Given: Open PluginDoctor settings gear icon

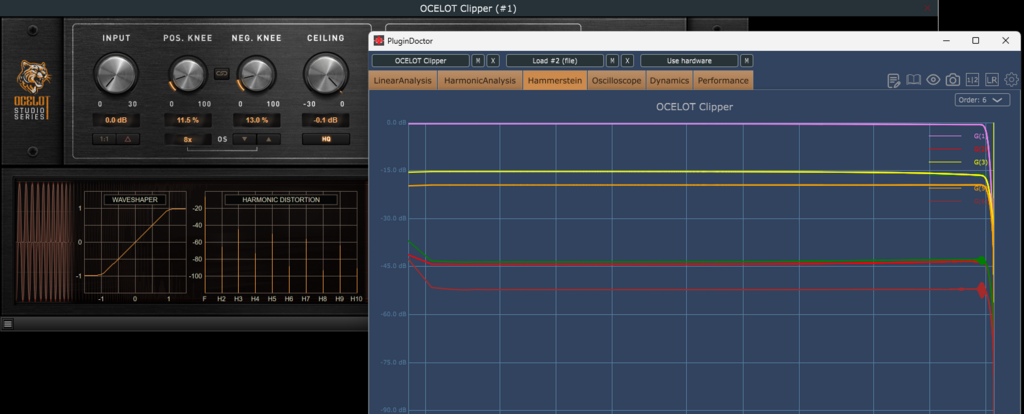Looking at the screenshot, I should [x=1012, y=80].
